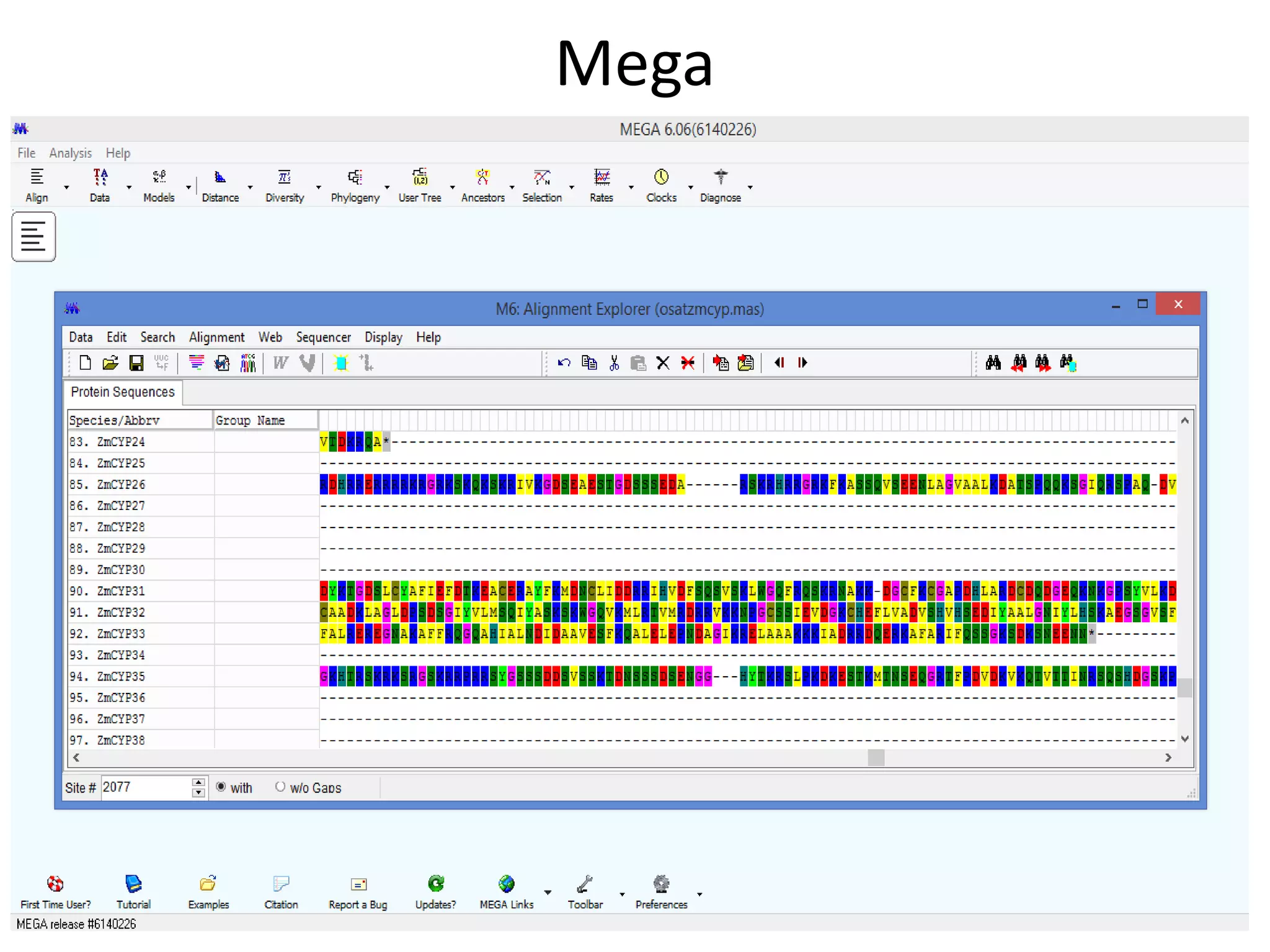Screen dimensions: 1270x952
Task: Find motif with first binoculars icon
Action: (x=993, y=363)
